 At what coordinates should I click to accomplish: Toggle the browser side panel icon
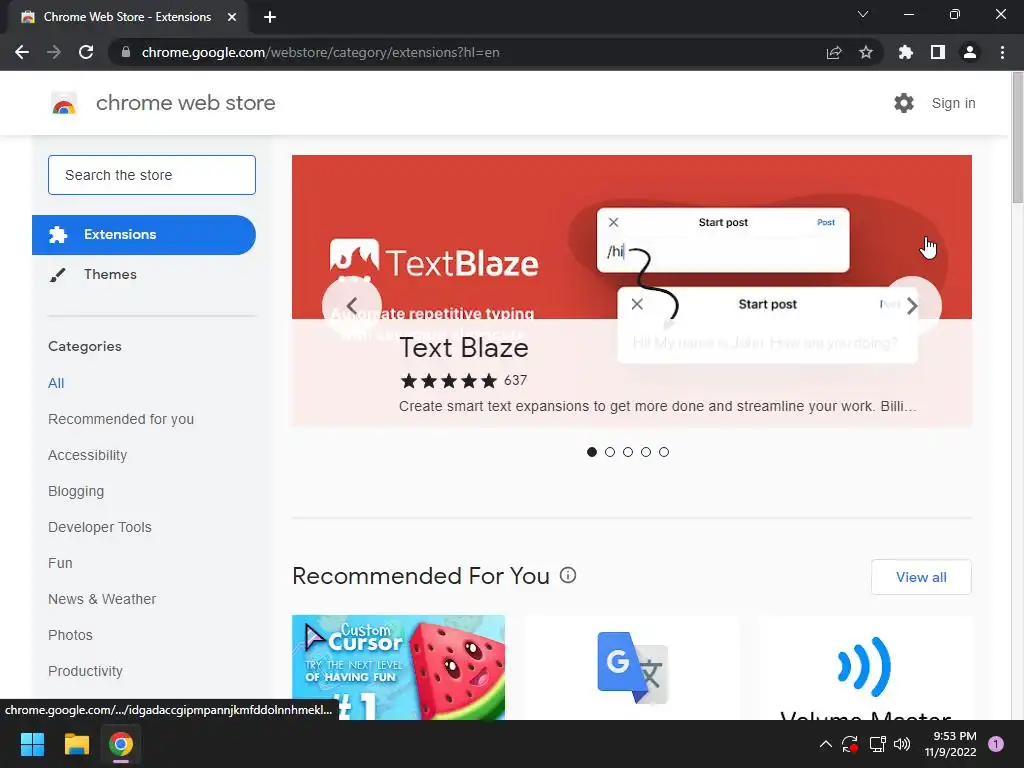[x=938, y=52]
